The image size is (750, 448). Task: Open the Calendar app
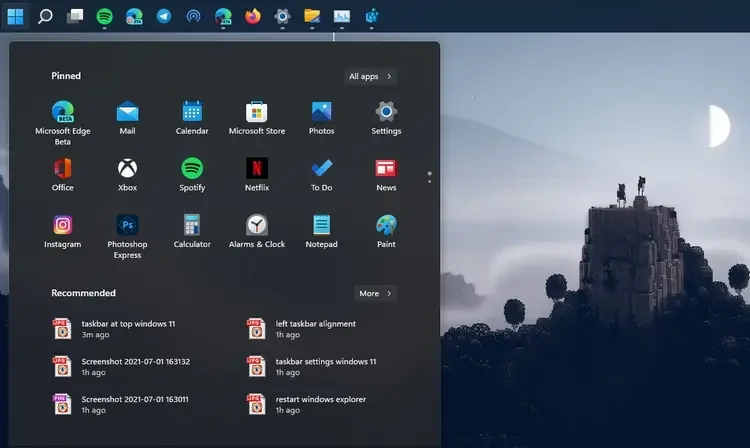coord(192,112)
